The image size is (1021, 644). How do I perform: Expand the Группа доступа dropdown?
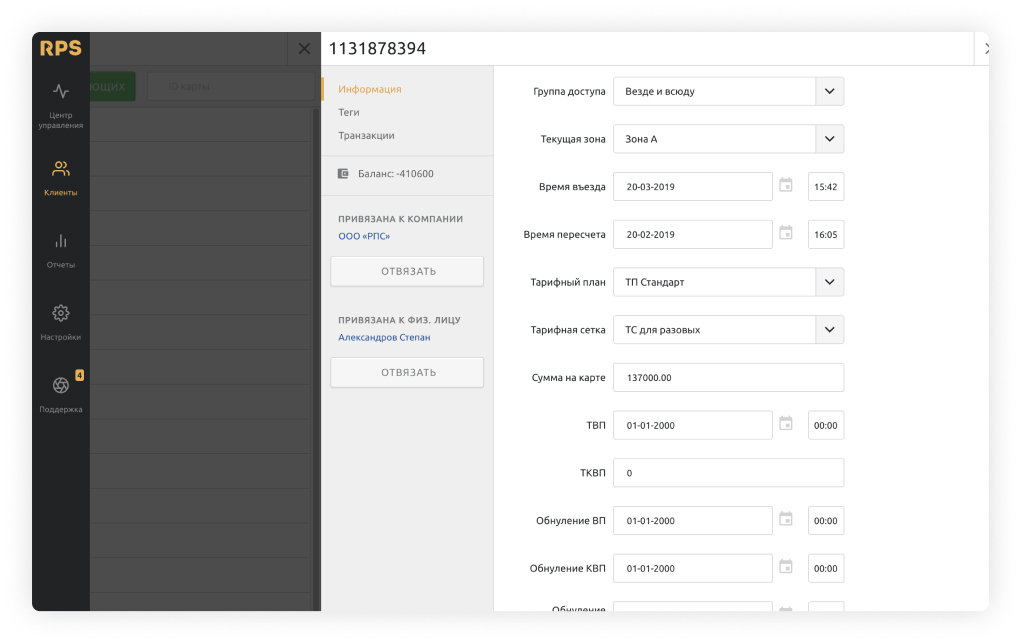[829, 91]
